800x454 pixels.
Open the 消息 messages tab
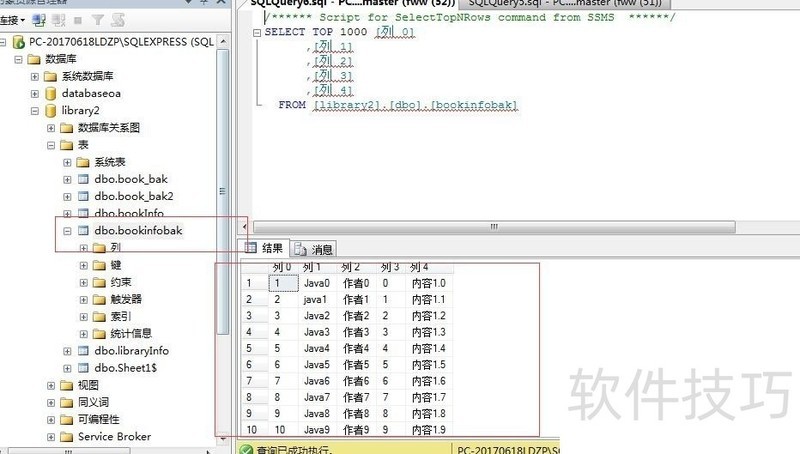(313, 249)
